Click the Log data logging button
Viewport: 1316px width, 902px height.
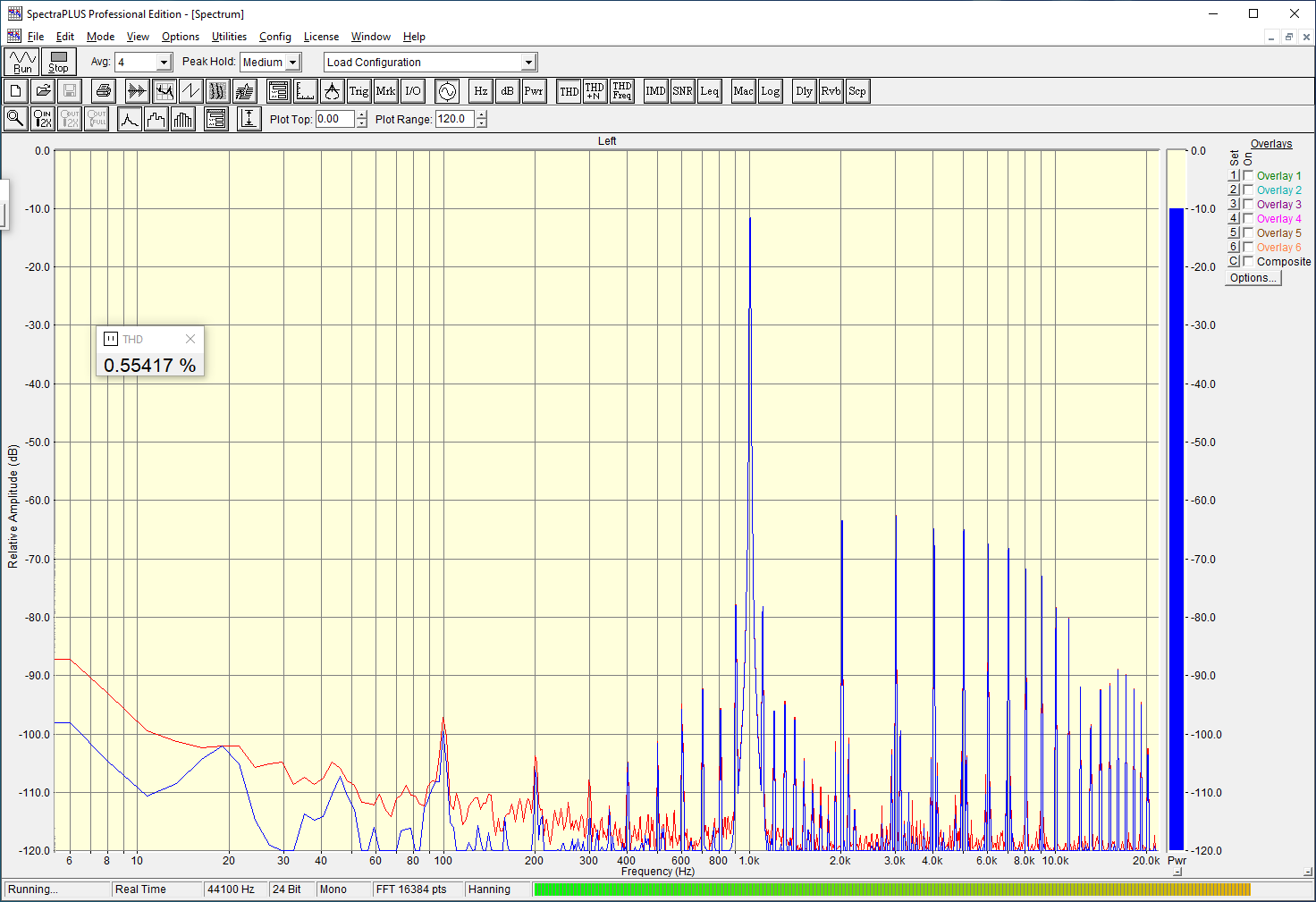(770, 91)
